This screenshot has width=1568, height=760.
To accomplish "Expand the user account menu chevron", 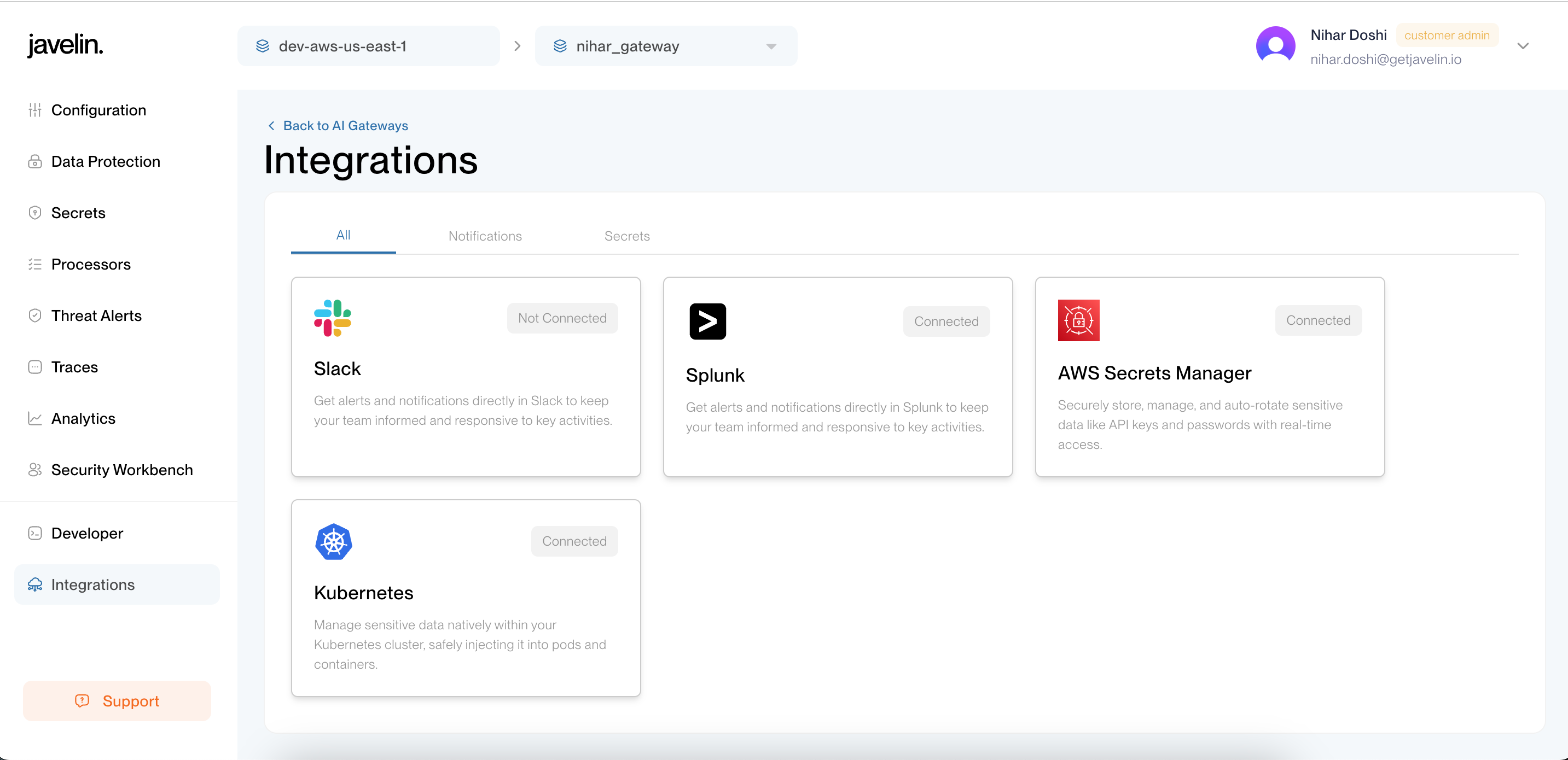I will click(1523, 46).
